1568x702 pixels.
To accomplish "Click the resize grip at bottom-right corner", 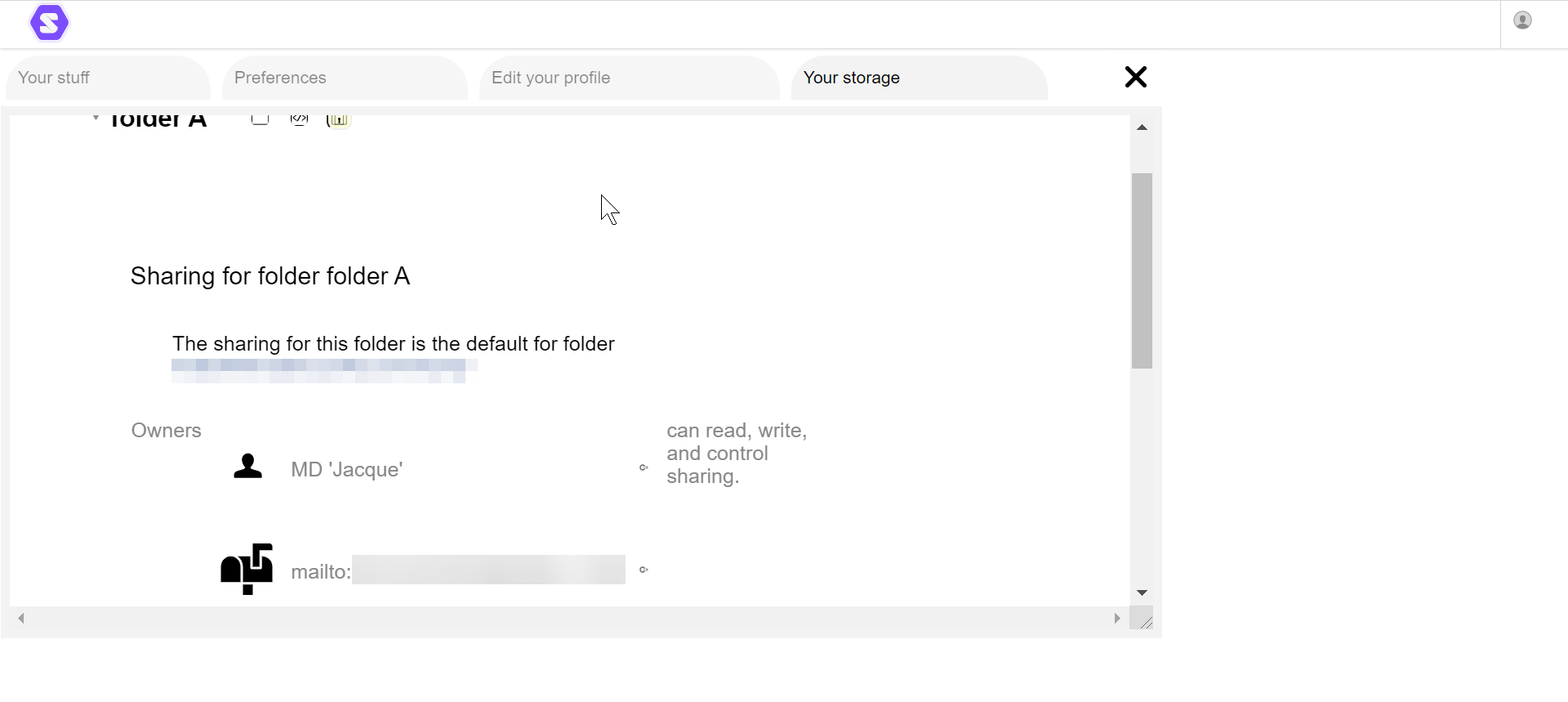I will pos(1146,619).
